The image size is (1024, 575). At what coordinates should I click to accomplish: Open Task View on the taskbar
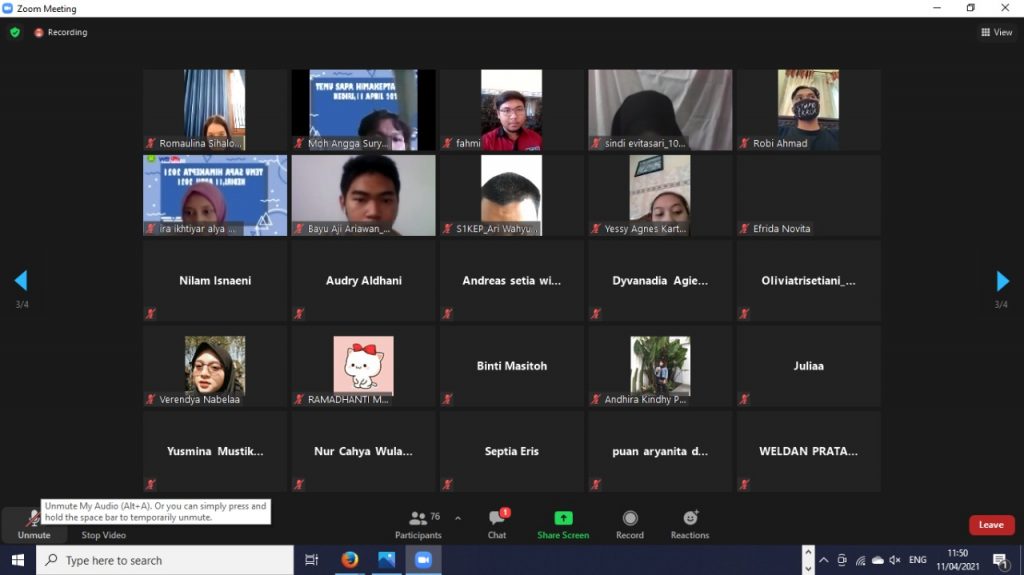click(x=311, y=560)
